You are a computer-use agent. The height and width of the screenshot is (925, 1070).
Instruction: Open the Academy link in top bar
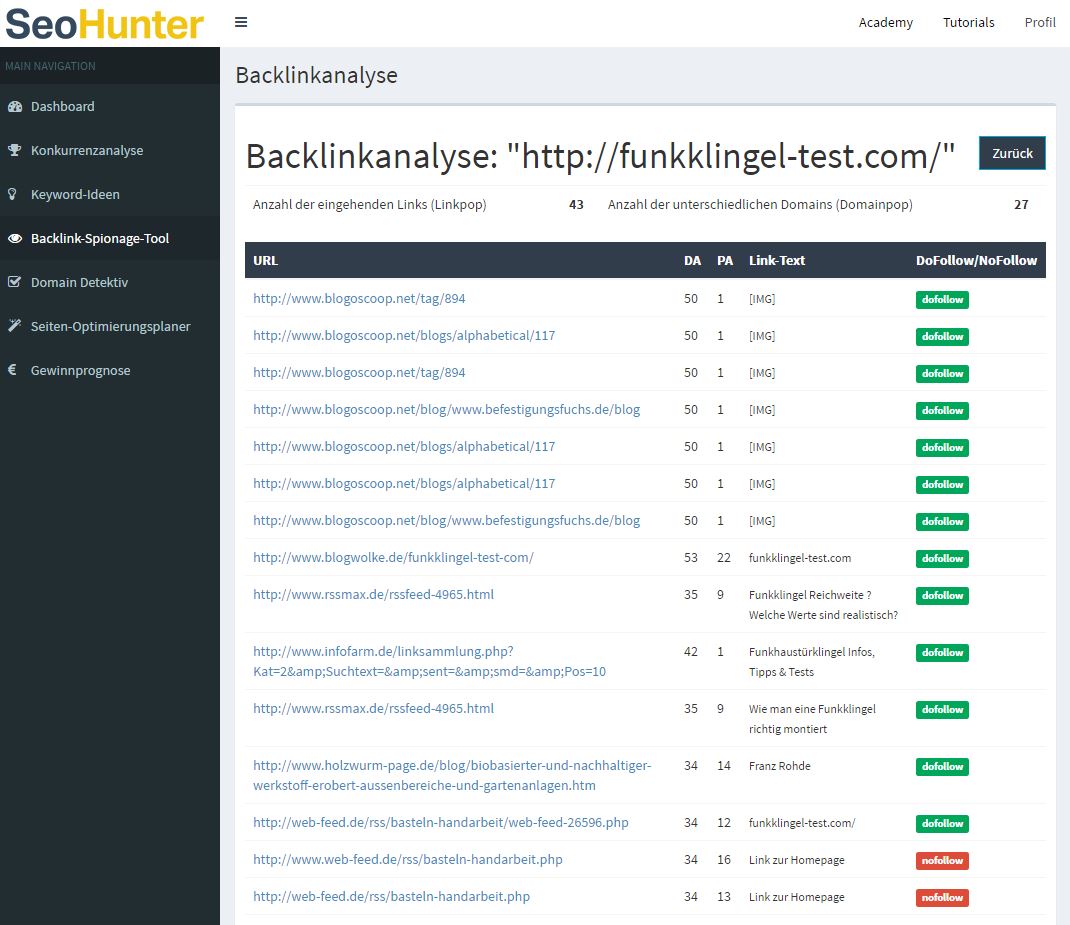point(885,23)
